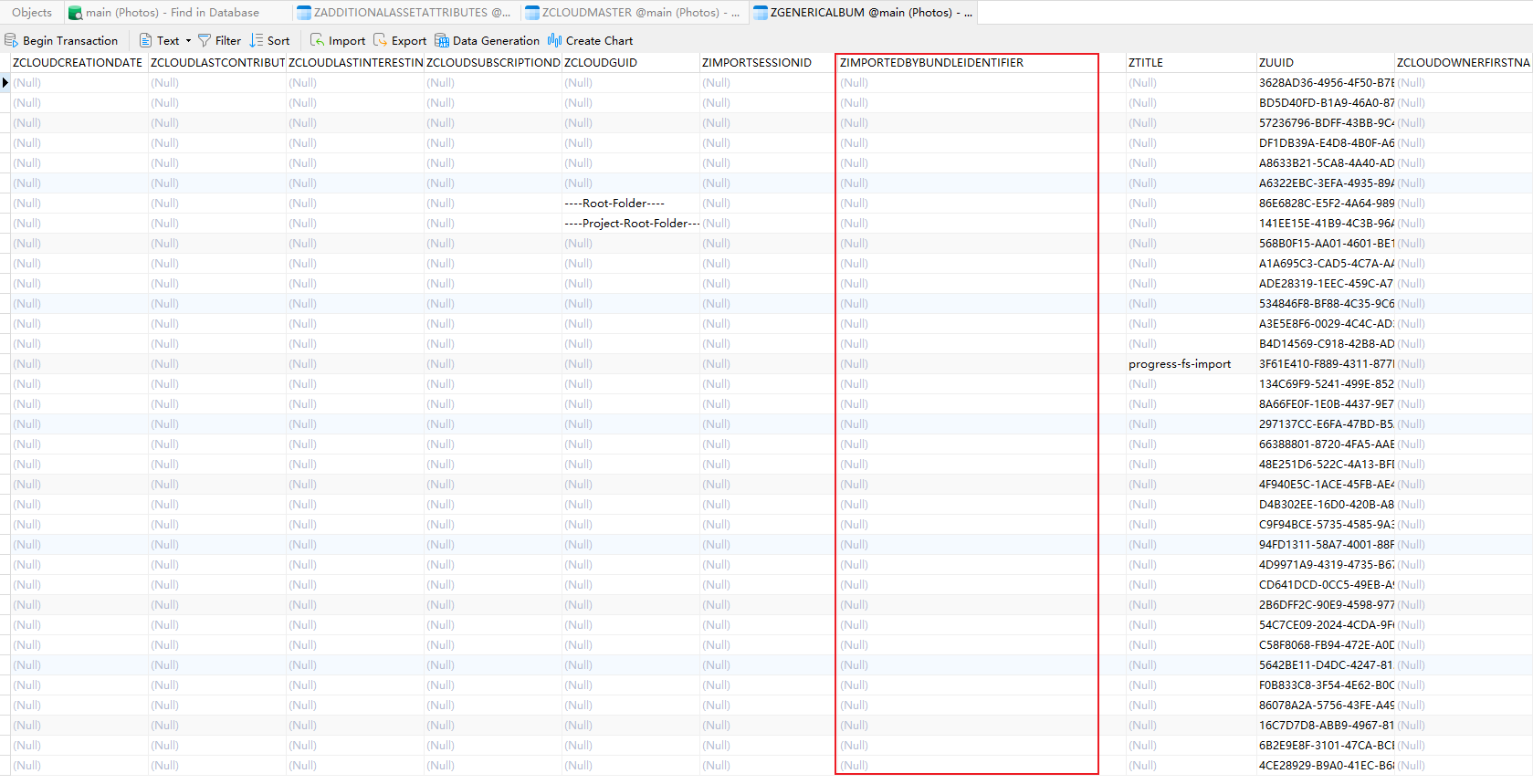
Task: Switch to ZADDITIONALASSETATTRIBUTES tab
Action: 404,13
